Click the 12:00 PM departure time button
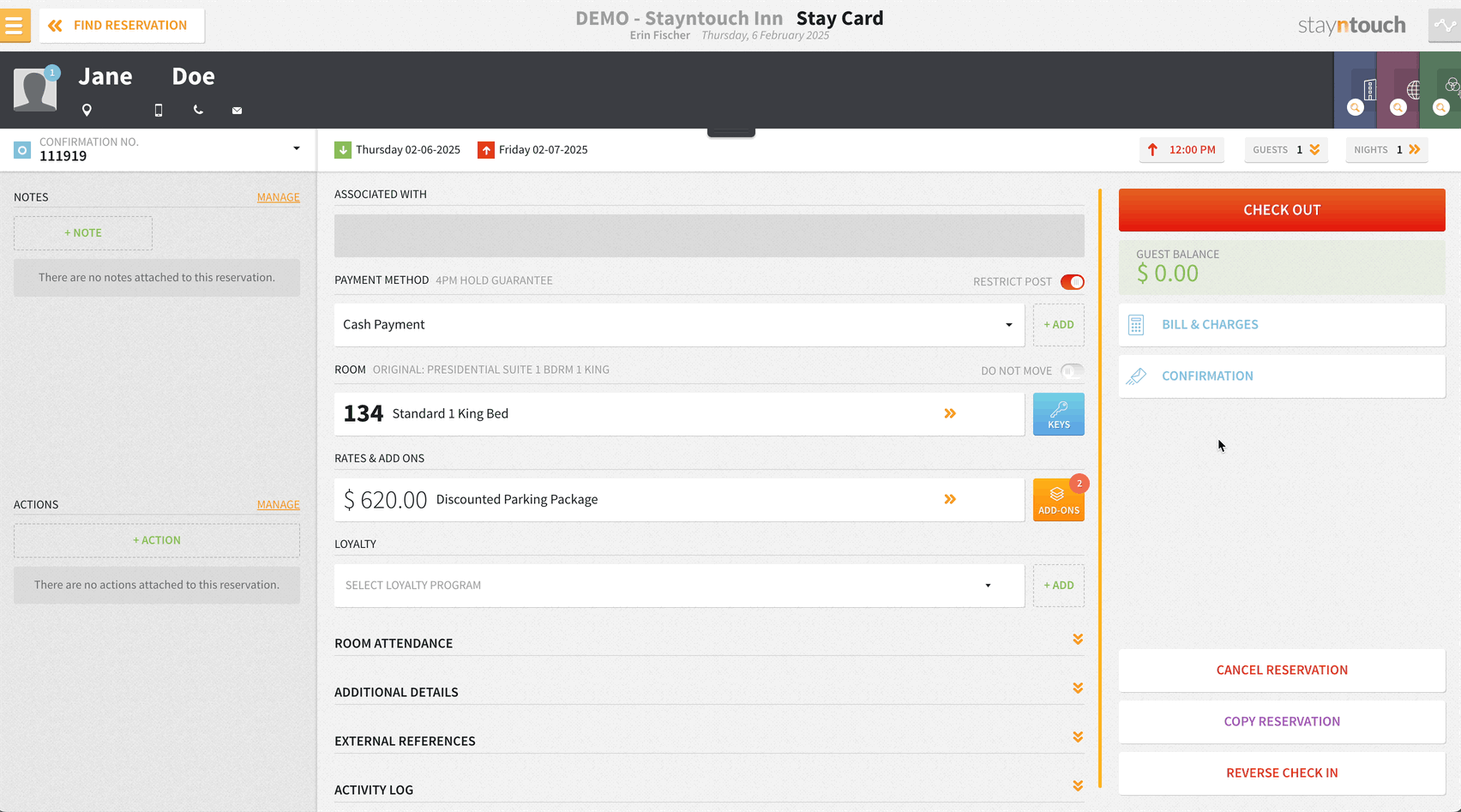Viewport: 1461px width, 812px height. (x=1182, y=150)
